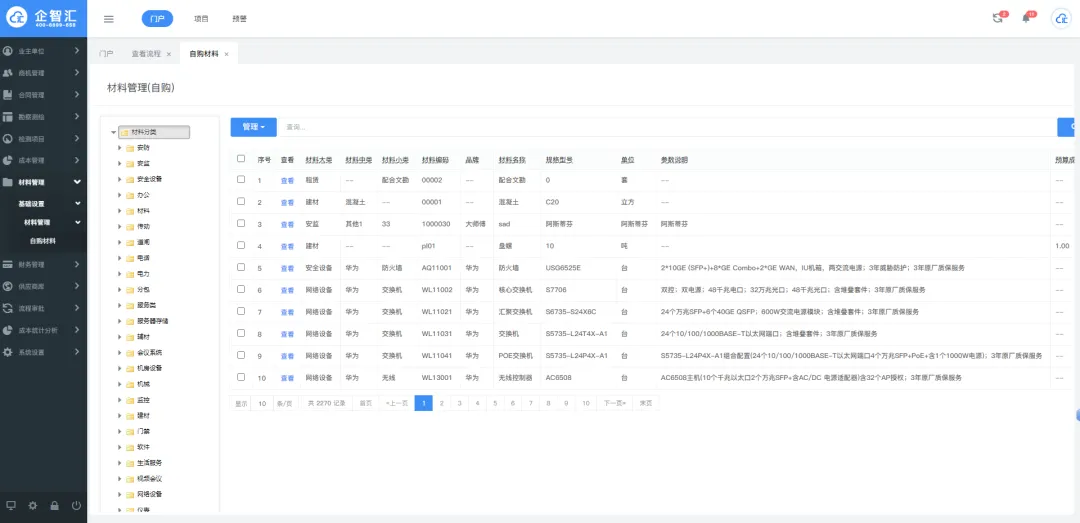The width and height of the screenshot is (1080, 523).
Task: Click the 业主单位 sidebar icon
Action: pyautogui.click(x=8, y=51)
